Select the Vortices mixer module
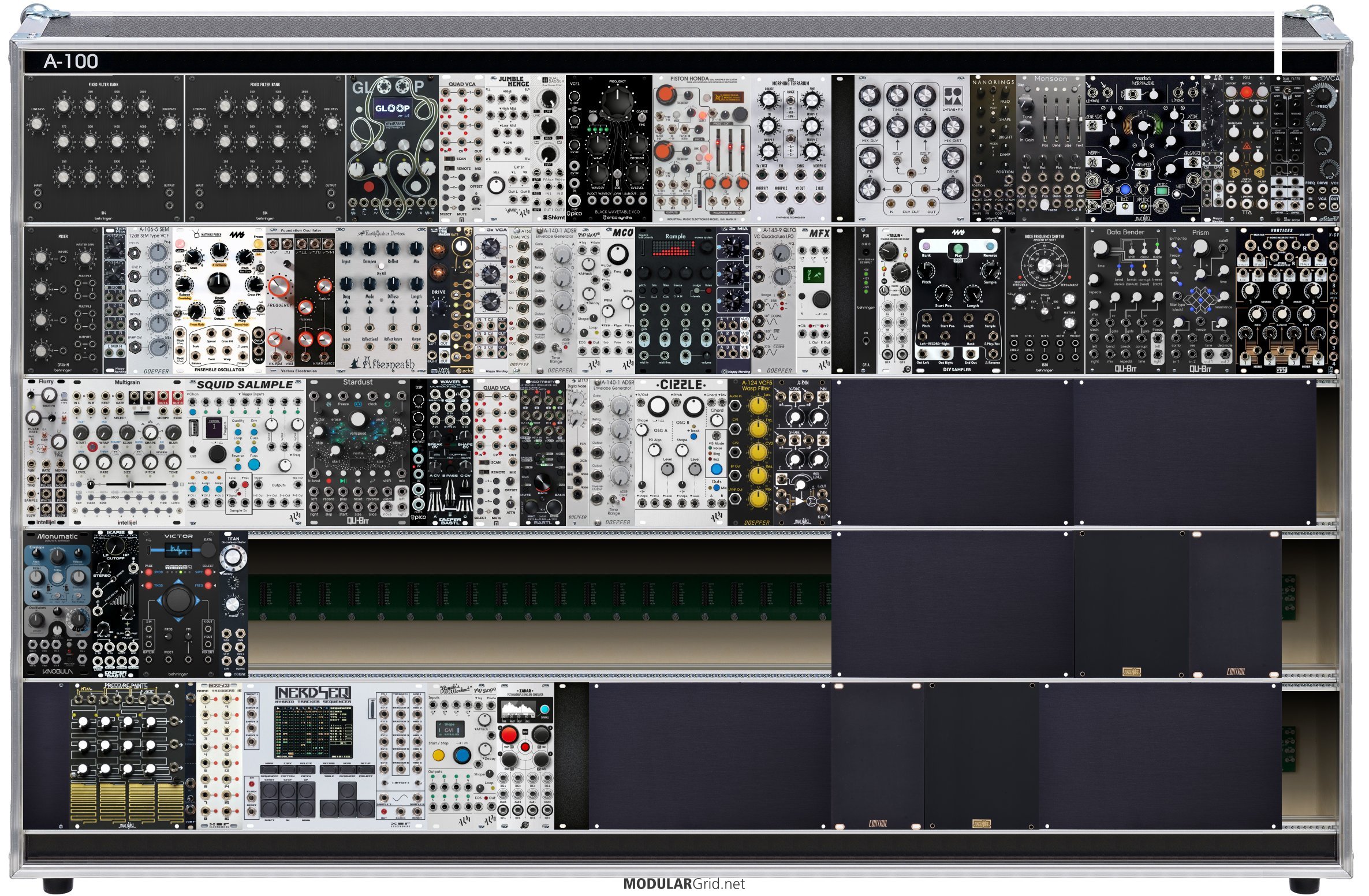 (1282, 300)
